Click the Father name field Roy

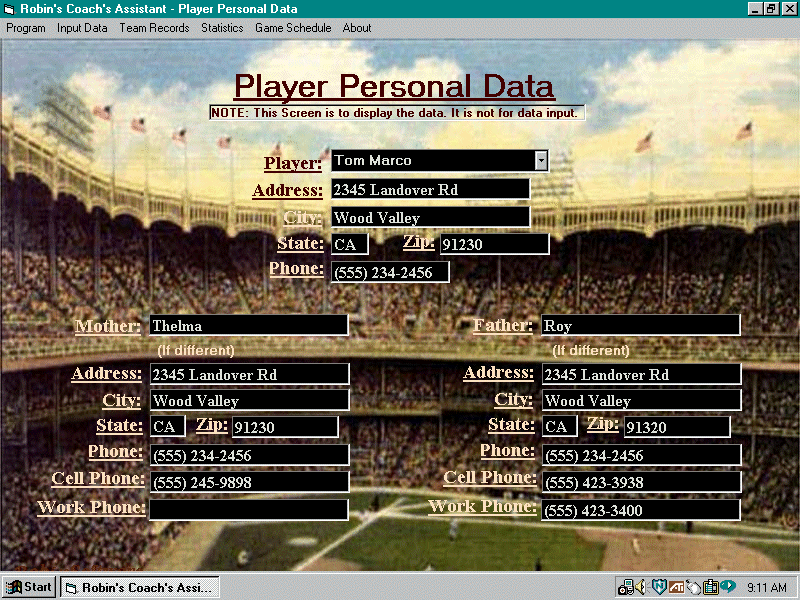click(x=640, y=325)
